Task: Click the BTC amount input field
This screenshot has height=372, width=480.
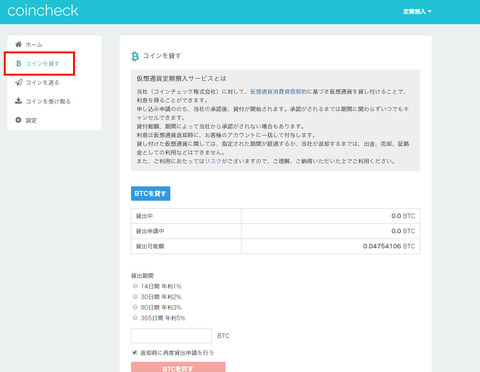Action: (171, 336)
